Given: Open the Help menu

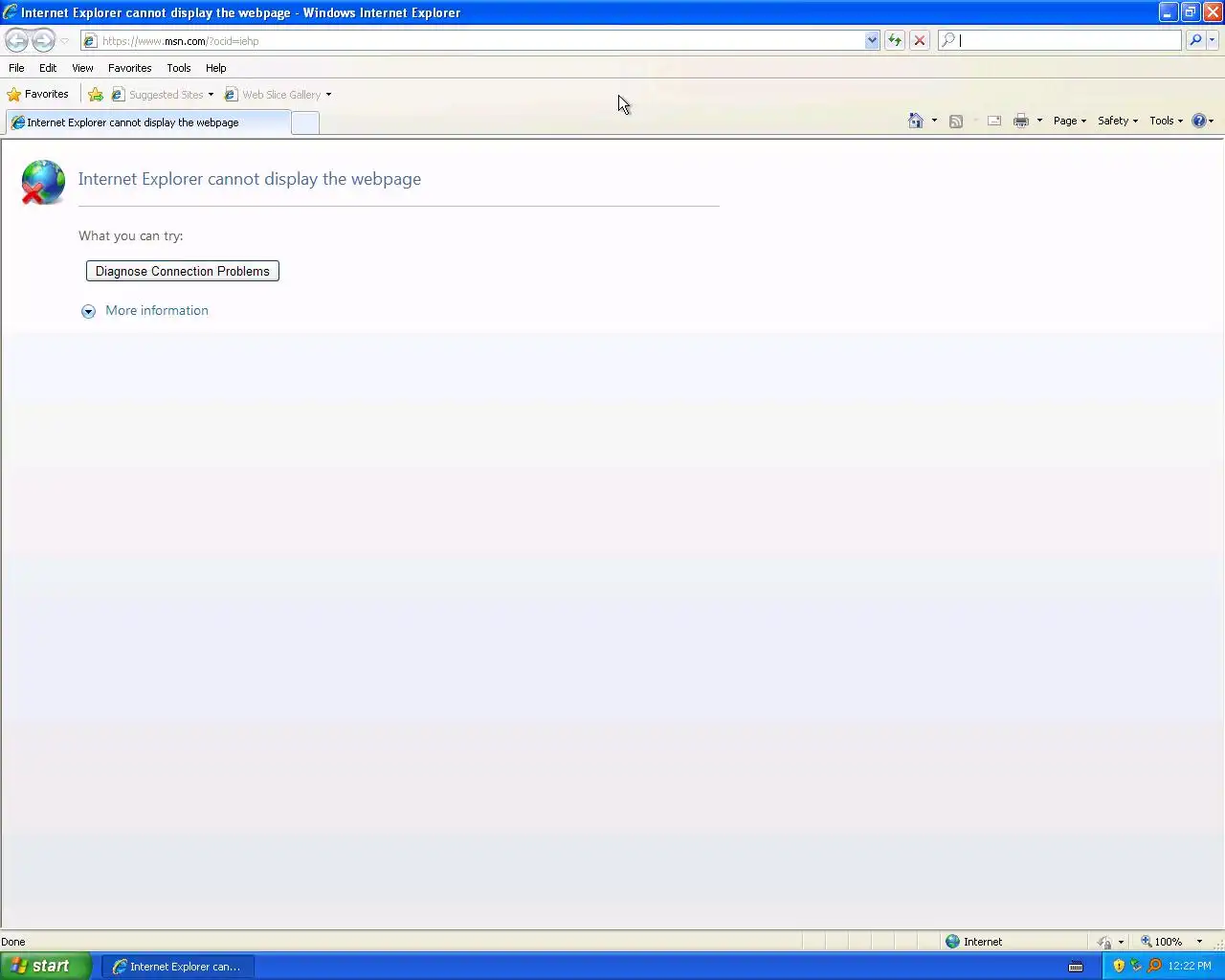Looking at the screenshot, I should point(215,68).
